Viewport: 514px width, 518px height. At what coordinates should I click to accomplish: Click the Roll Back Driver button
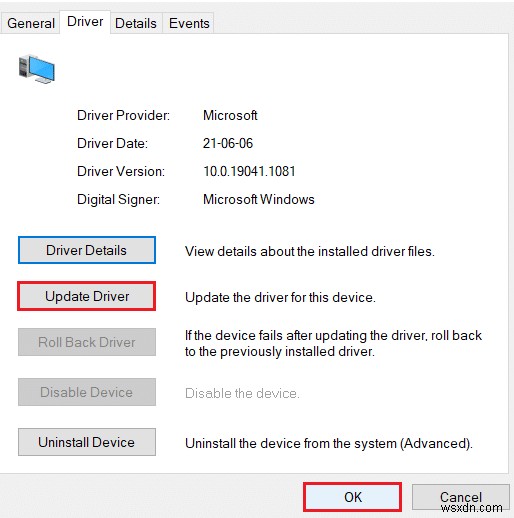click(87, 342)
